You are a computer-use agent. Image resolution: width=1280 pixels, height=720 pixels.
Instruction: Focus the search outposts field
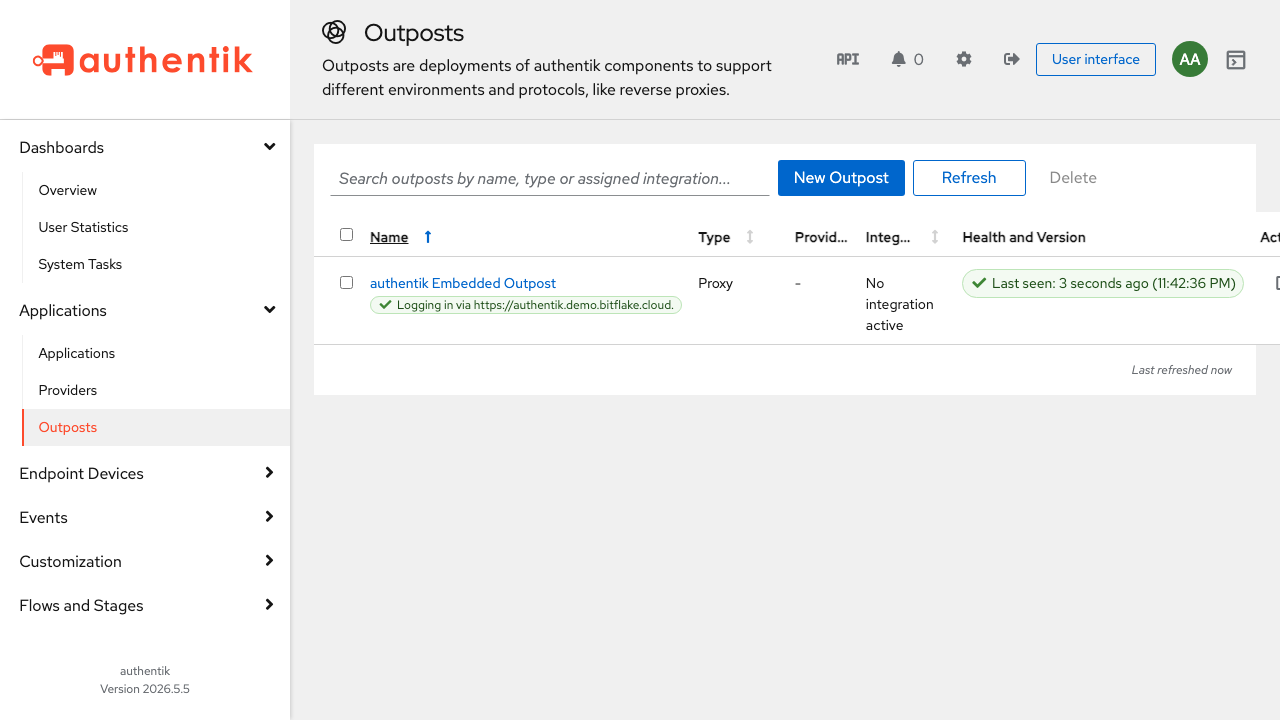tap(550, 178)
